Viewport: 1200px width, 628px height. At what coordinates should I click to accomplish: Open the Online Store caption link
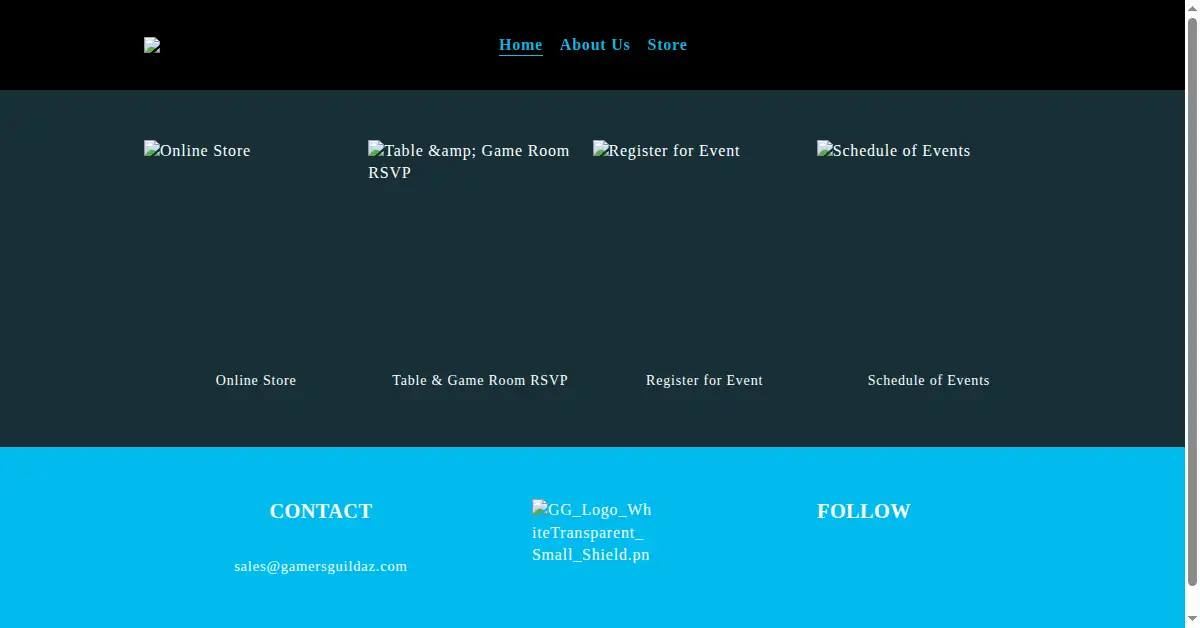[x=256, y=381]
